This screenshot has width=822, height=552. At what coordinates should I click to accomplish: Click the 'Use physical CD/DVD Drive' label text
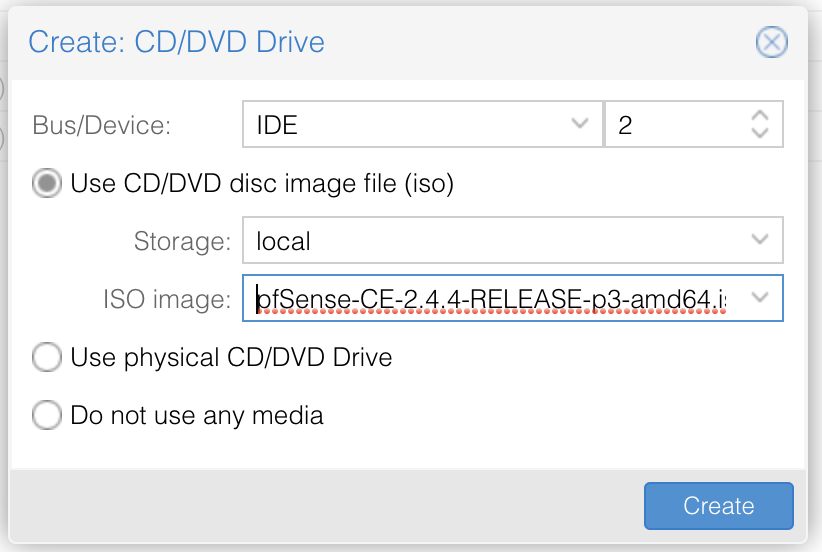[x=231, y=357]
